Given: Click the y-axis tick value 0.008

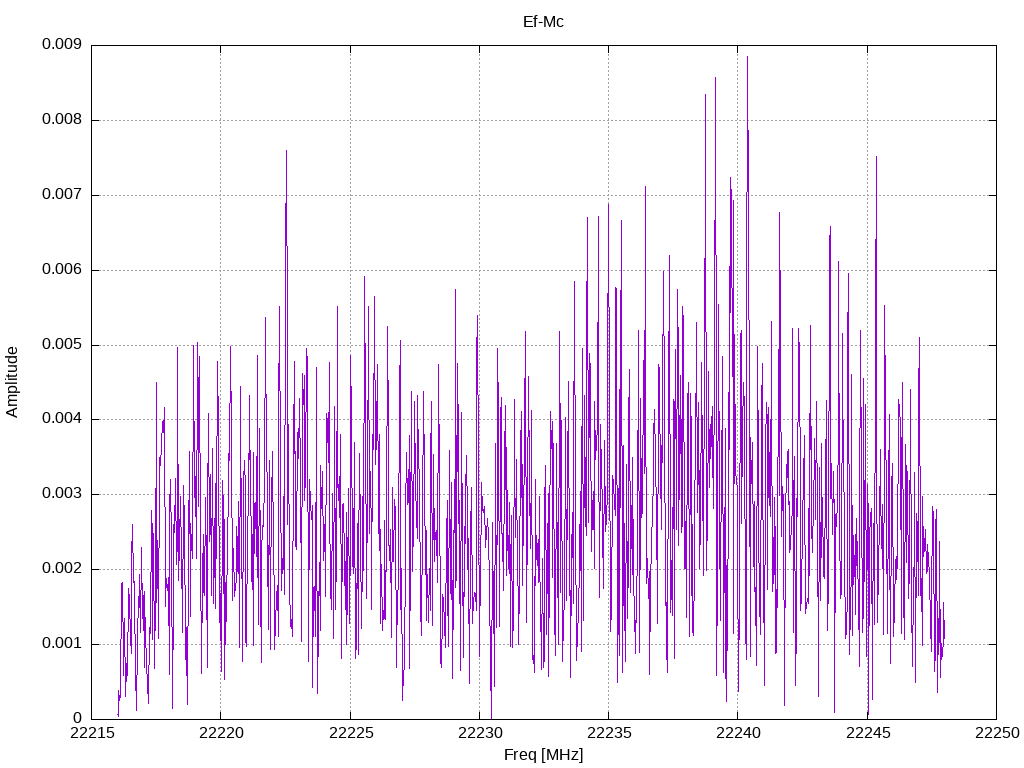Looking at the screenshot, I should pyautogui.click(x=62, y=120).
